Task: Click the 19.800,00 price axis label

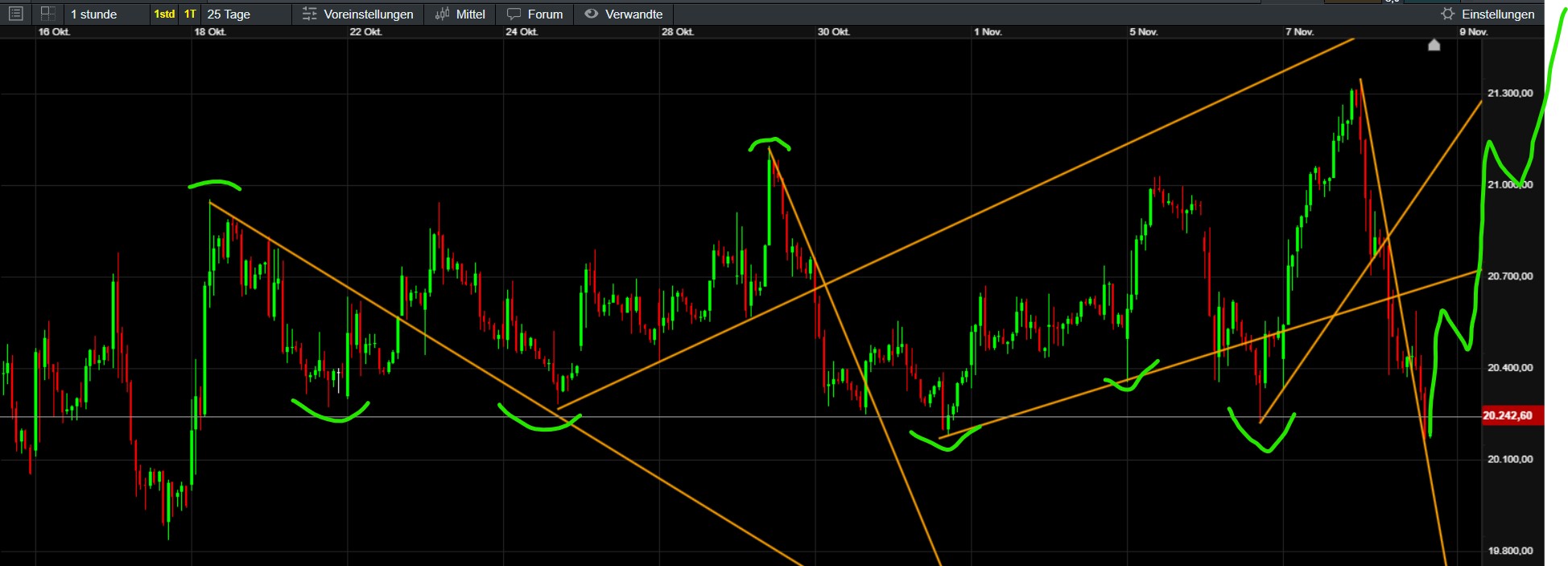Action: coord(1510,552)
